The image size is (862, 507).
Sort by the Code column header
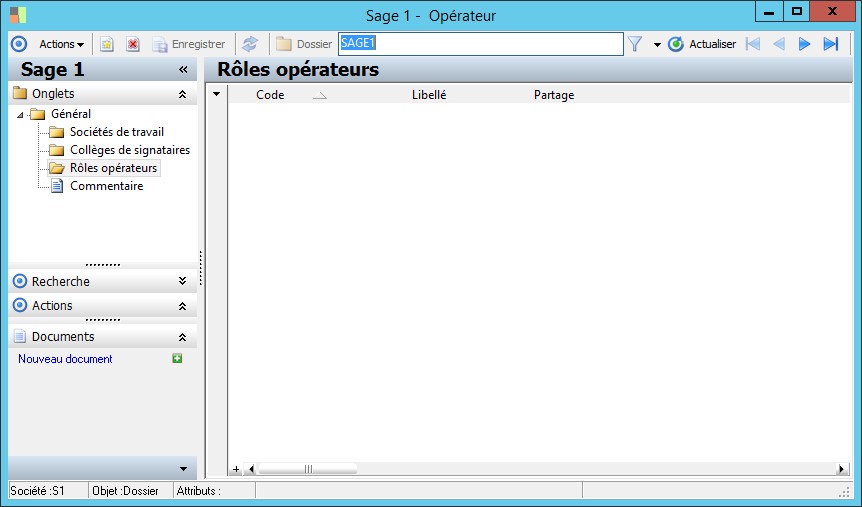point(270,95)
